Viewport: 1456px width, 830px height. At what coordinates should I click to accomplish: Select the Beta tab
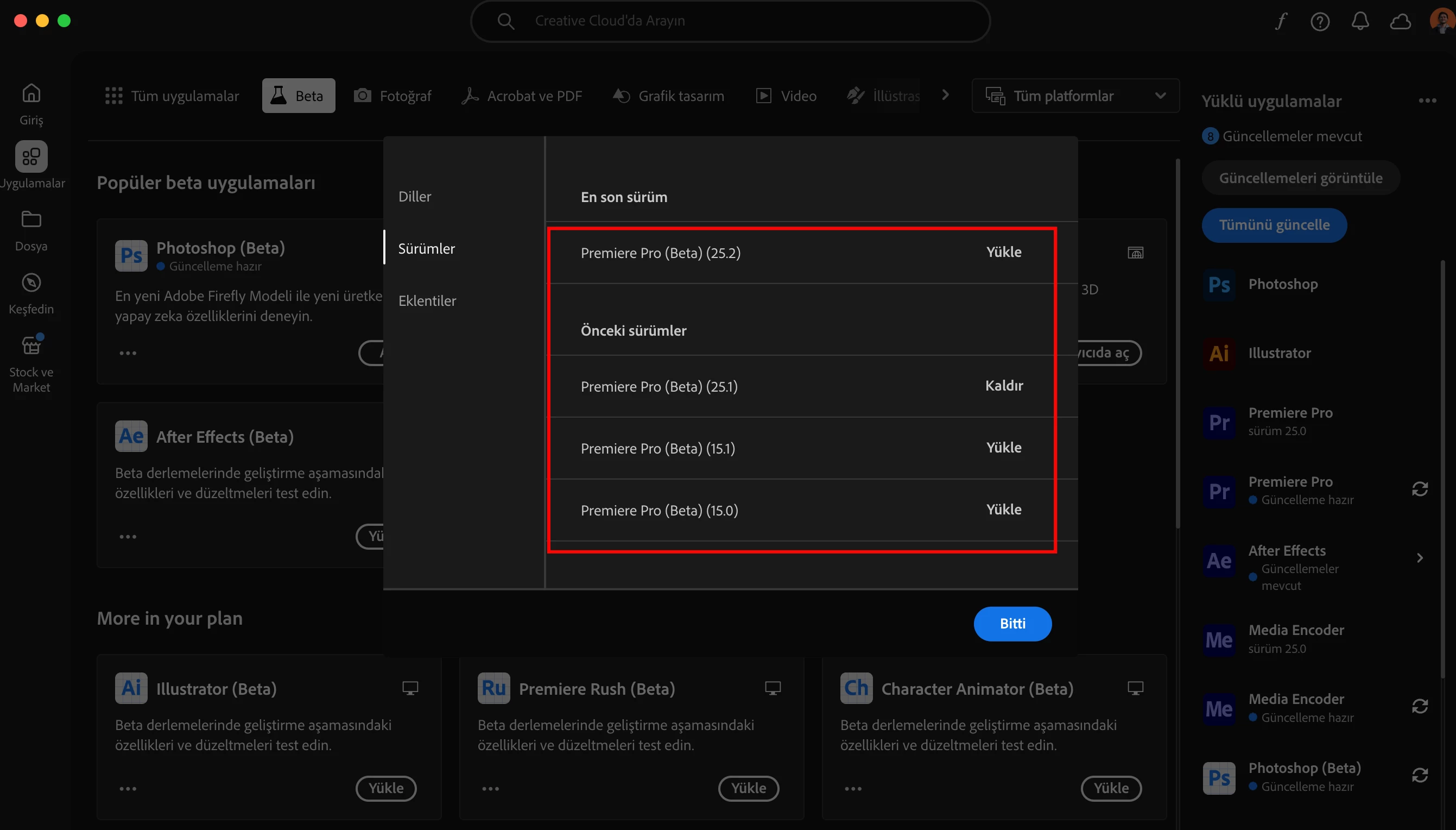[x=299, y=96]
